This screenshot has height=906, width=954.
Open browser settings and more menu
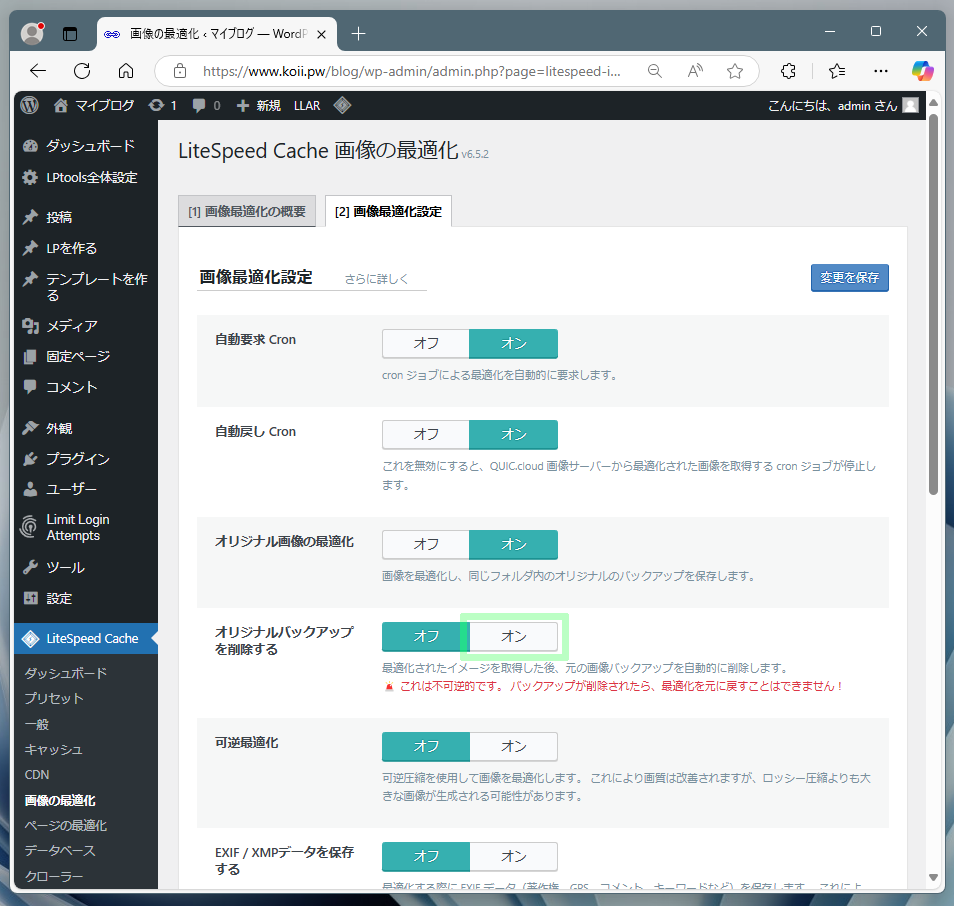pyautogui.click(x=880, y=71)
